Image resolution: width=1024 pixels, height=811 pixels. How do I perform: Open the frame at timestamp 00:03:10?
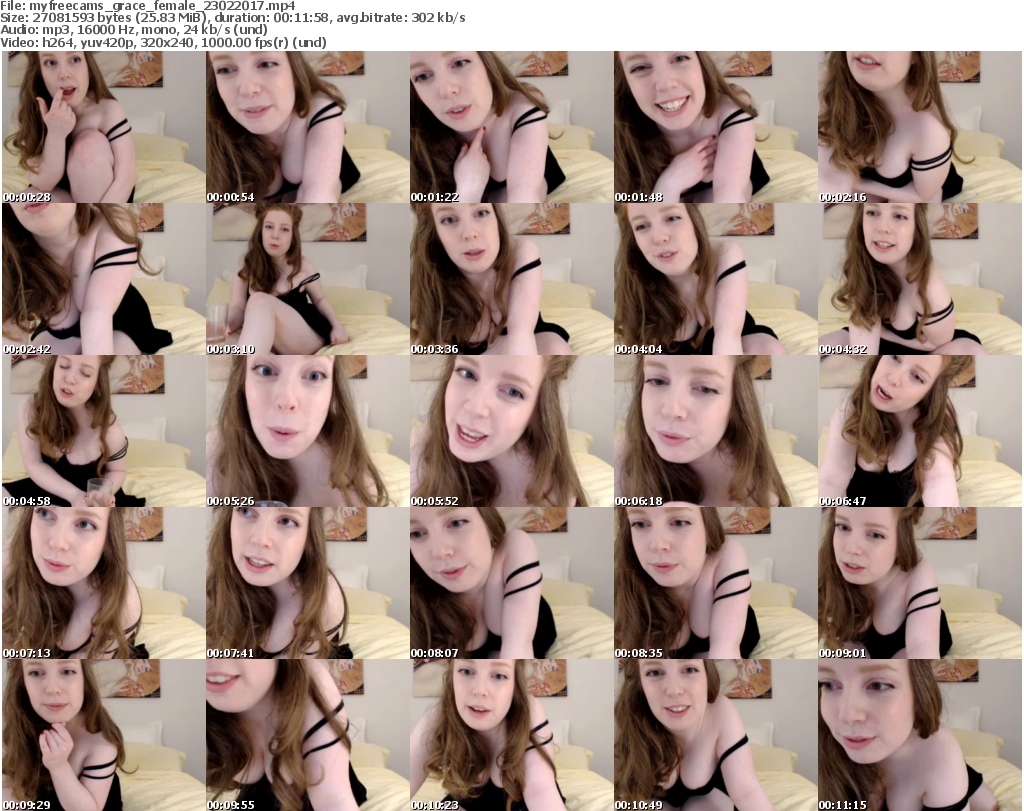click(308, 279)
